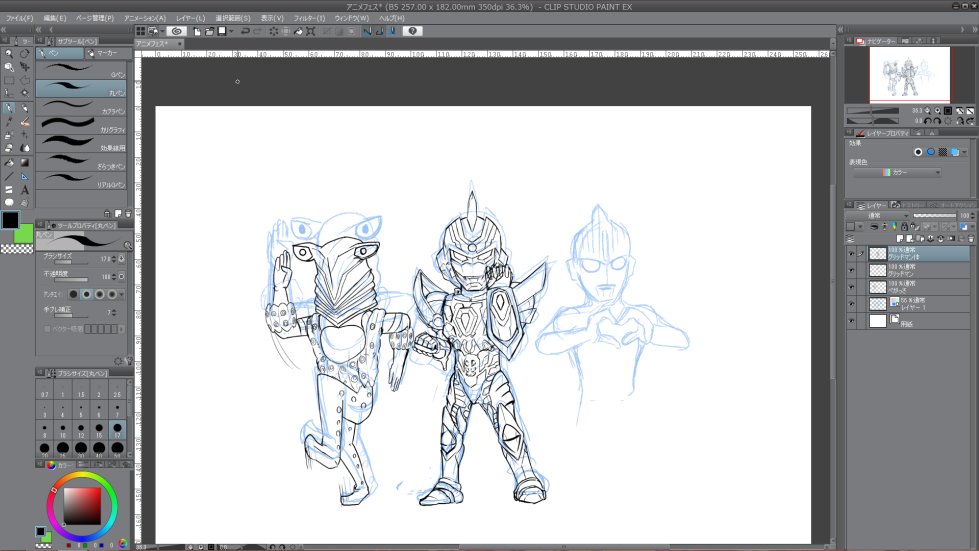Image resolution: width=979 pixels, height=551 pixels.
Task: Toggle Tone checker effect button
Action: [x=943, y=152]
